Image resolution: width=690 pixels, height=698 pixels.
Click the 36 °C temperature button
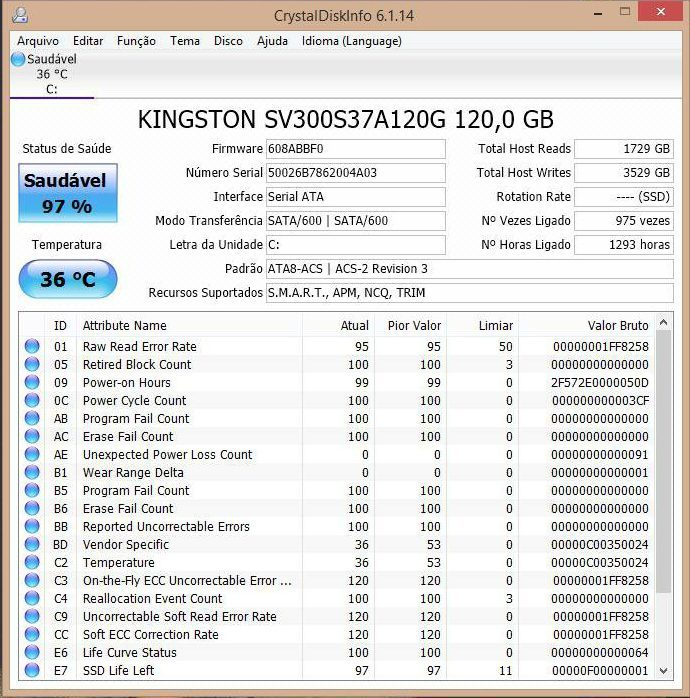(68, 279)
